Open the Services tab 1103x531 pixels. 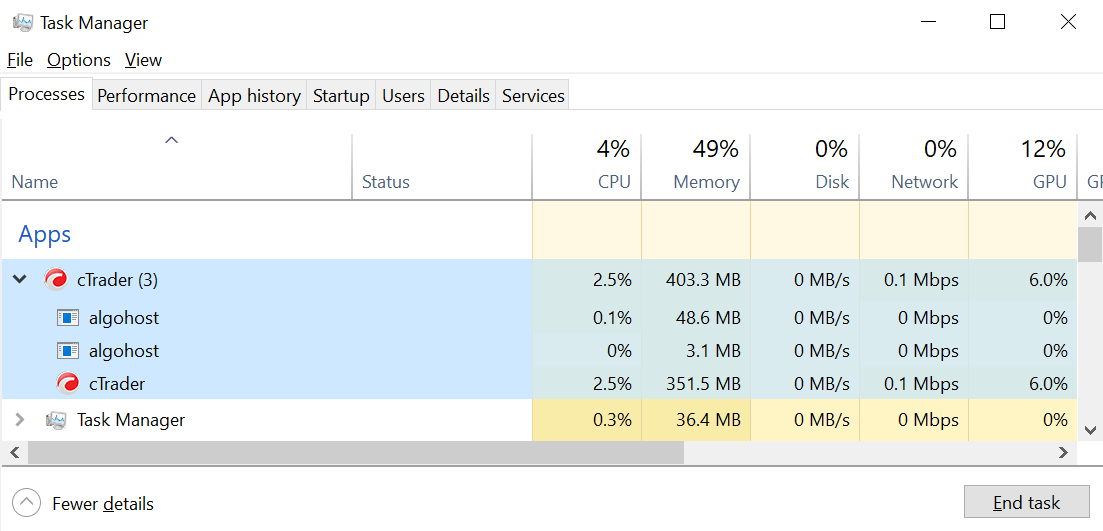(533, 96)
